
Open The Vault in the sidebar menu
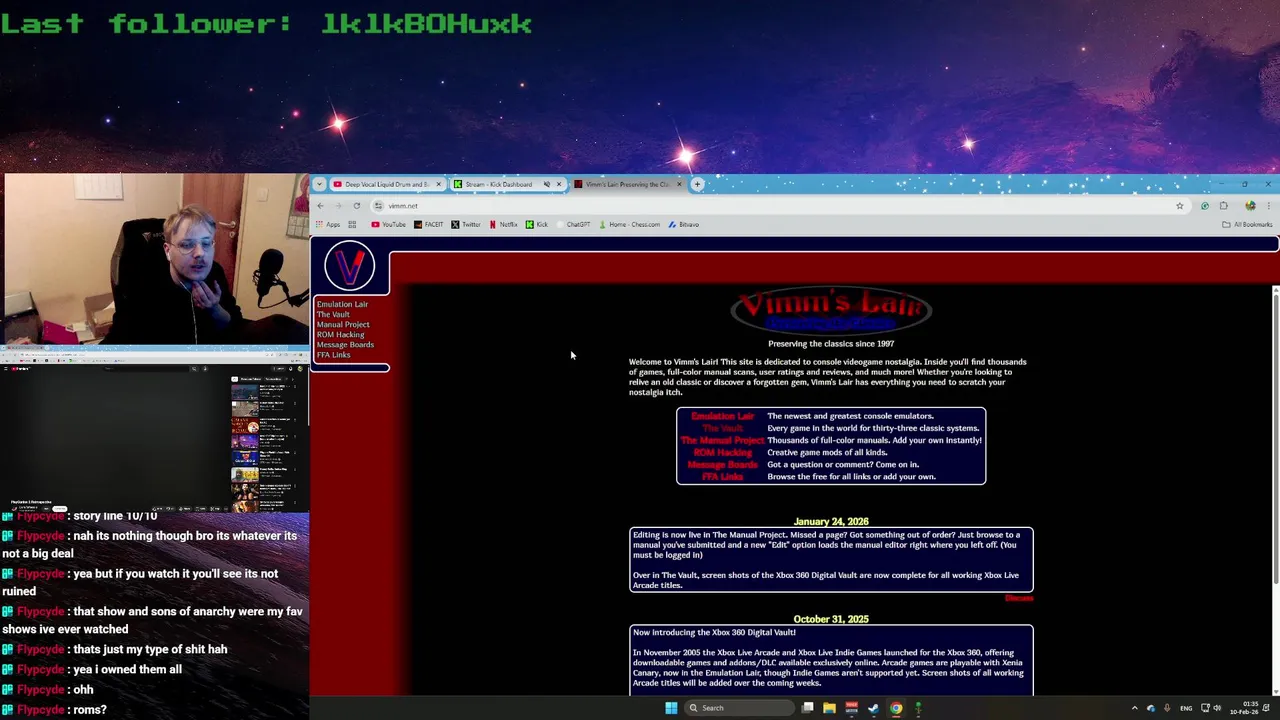click(x=333, y=314)
